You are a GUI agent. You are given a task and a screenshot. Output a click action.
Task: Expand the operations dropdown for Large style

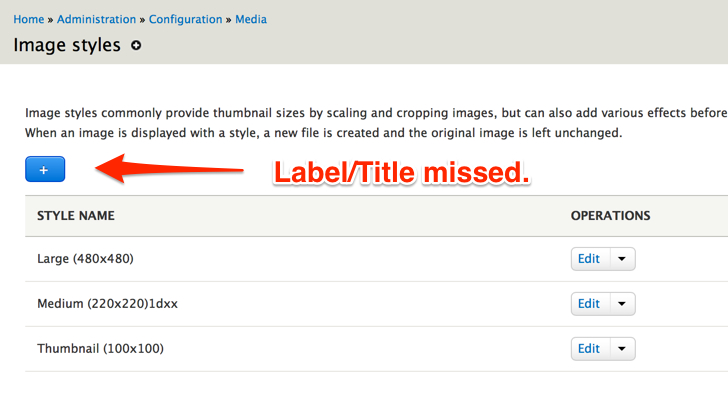click(x=621, y=259)
